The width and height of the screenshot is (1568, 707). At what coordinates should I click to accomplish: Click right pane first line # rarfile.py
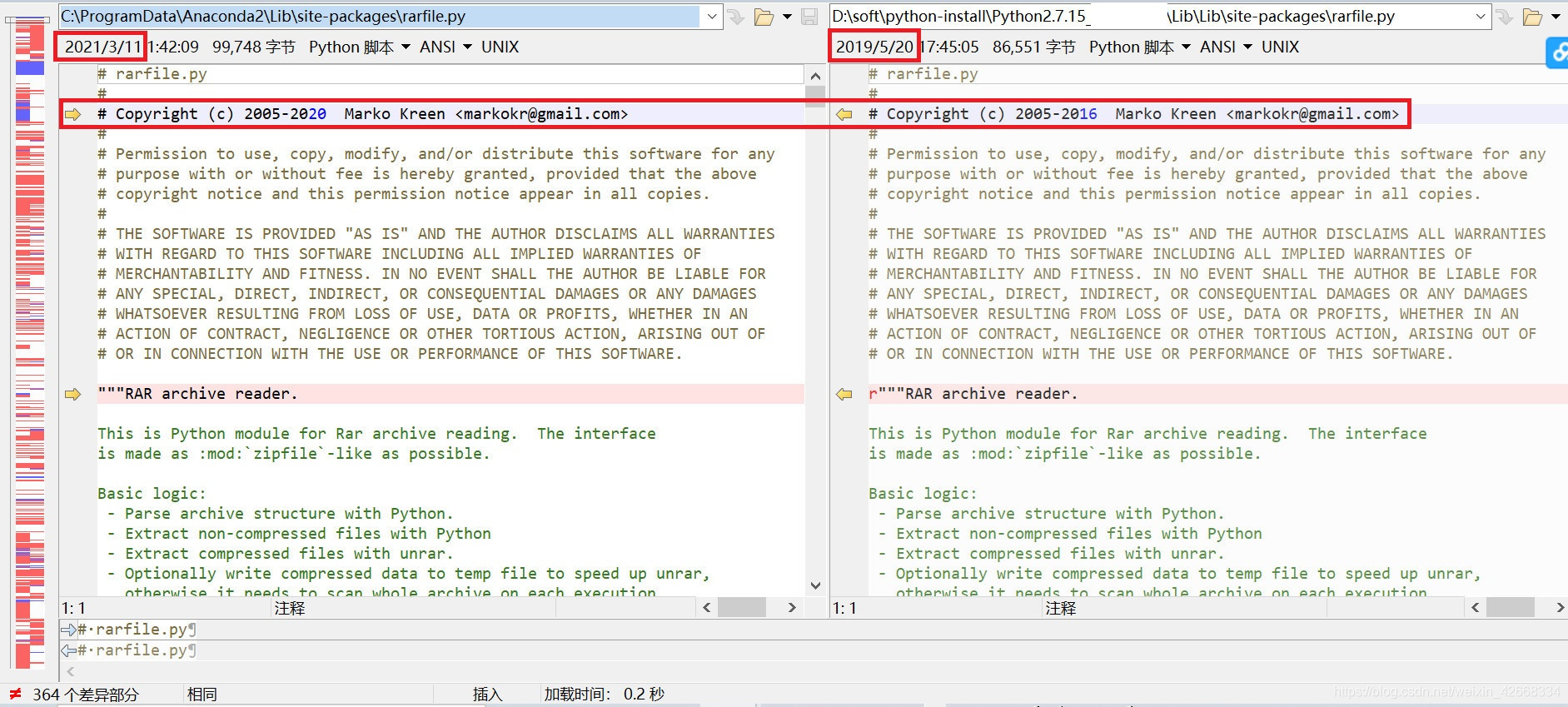923,74
